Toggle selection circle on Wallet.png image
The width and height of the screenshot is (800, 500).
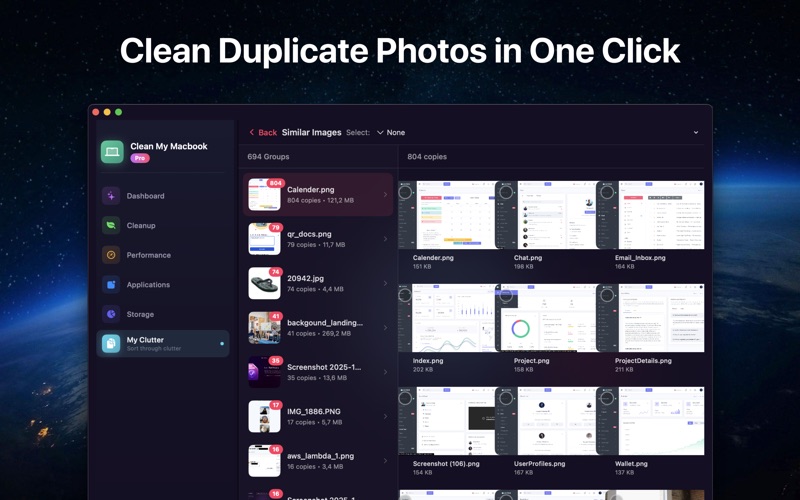[607, 398]
